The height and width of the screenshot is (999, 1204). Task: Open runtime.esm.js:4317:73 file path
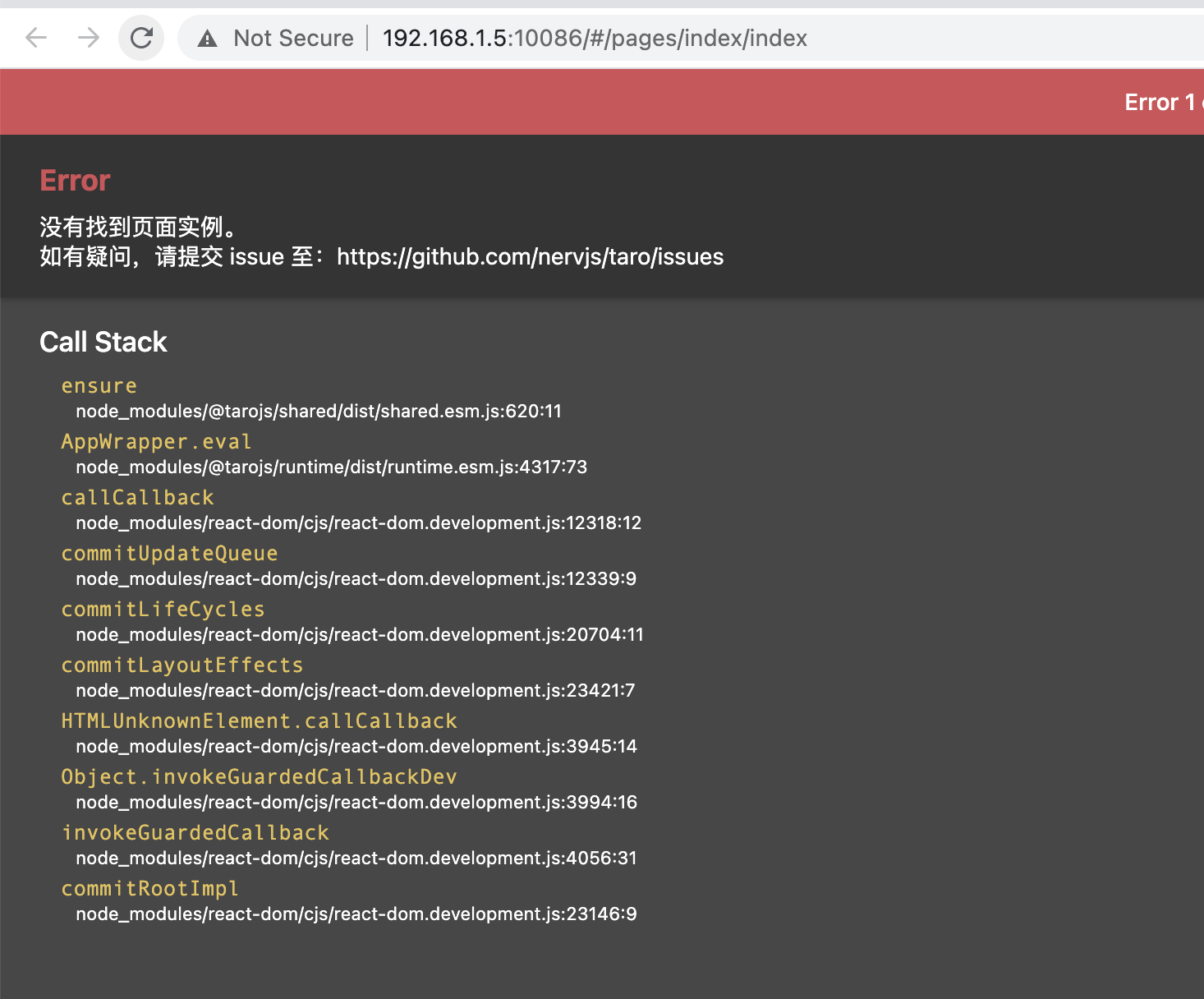tap(332, 467)
